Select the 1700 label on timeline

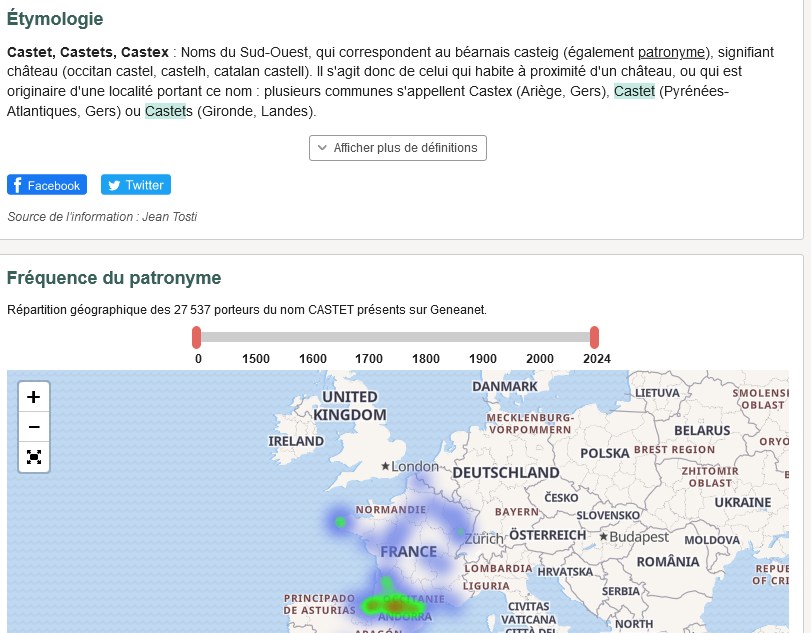click(x=369, y=359)
